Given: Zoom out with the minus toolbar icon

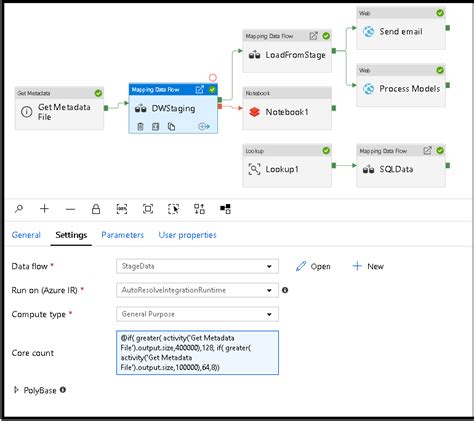Looking at the screenshot, I should point(70,209).
